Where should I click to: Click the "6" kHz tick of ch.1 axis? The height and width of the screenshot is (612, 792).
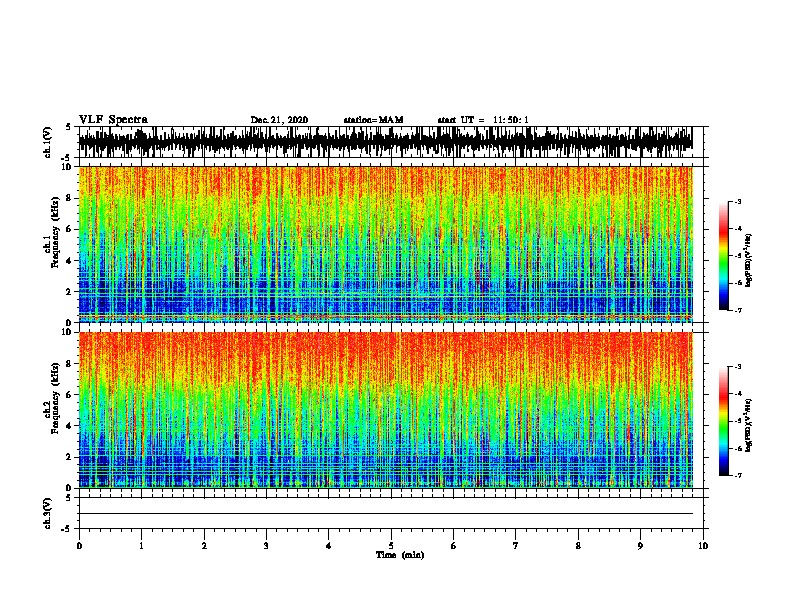(x=70, y=229)
